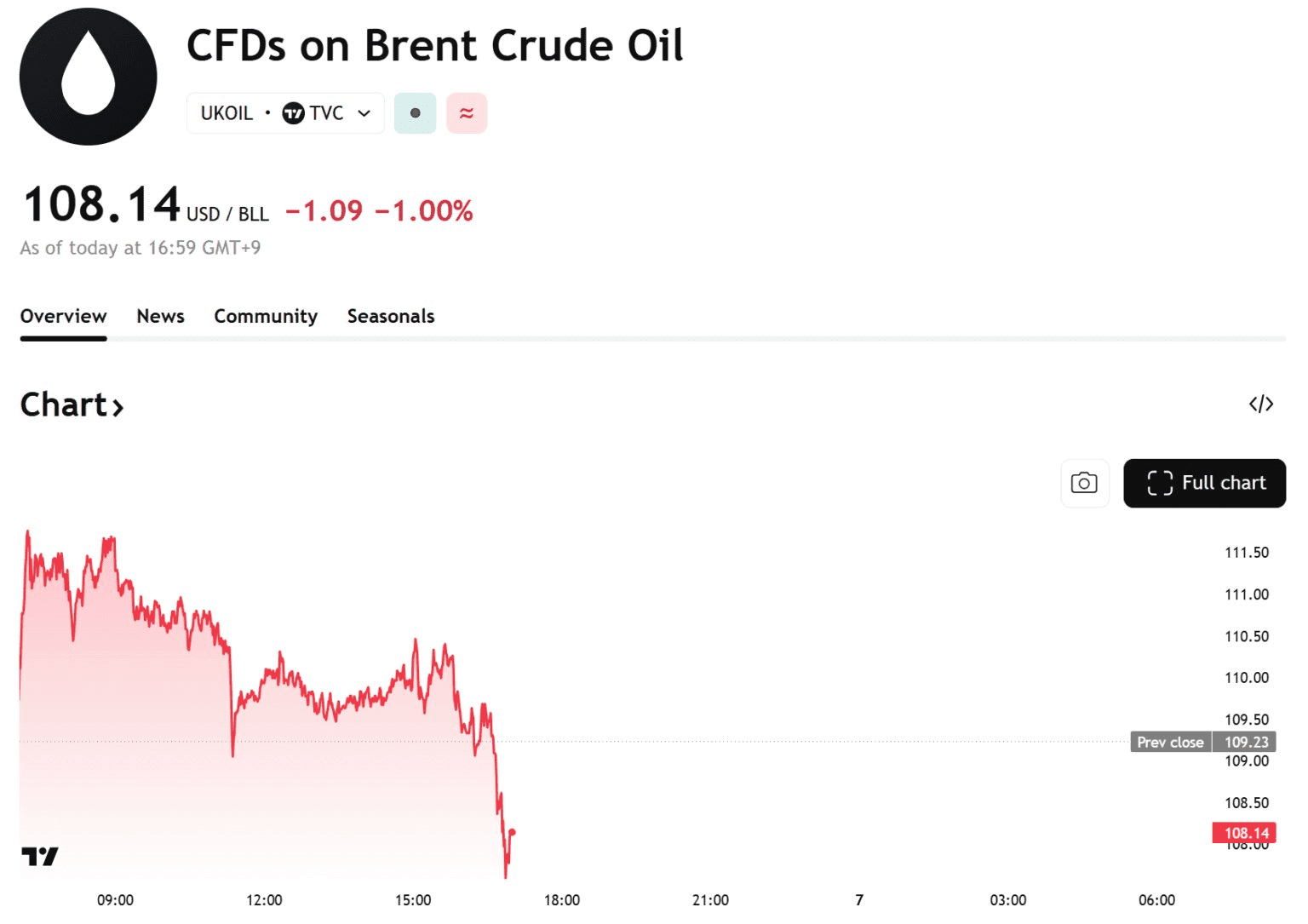This screenshot has height=924, width=1308.
Task: Click the red derived data approx icon
Action: 466,113
